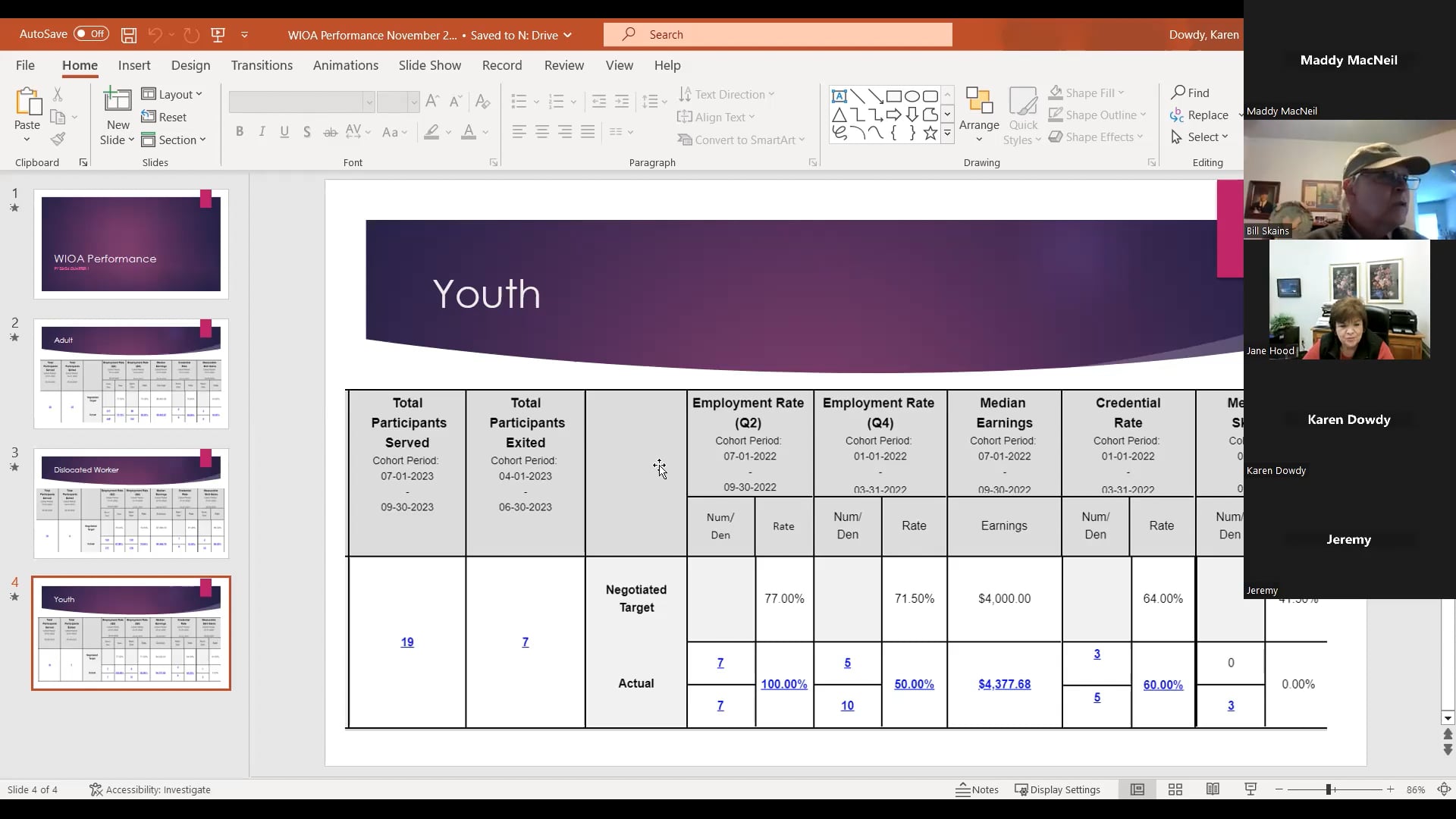Open the Transitions ribbon tab
Viewport: 1456px width, 819px height.
[262, 65]
